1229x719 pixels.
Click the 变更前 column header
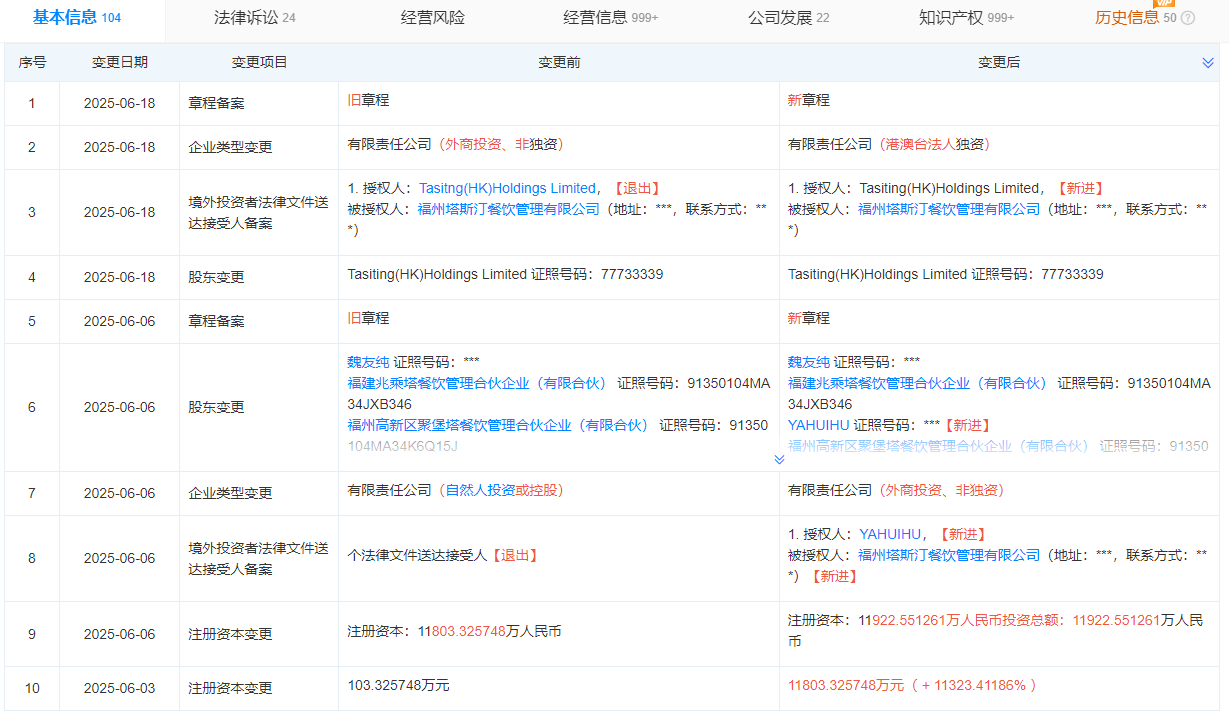point(559,62)
